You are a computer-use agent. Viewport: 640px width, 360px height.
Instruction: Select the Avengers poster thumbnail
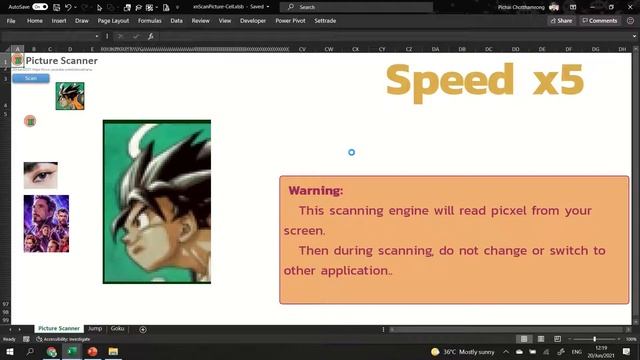click(46, 224)
